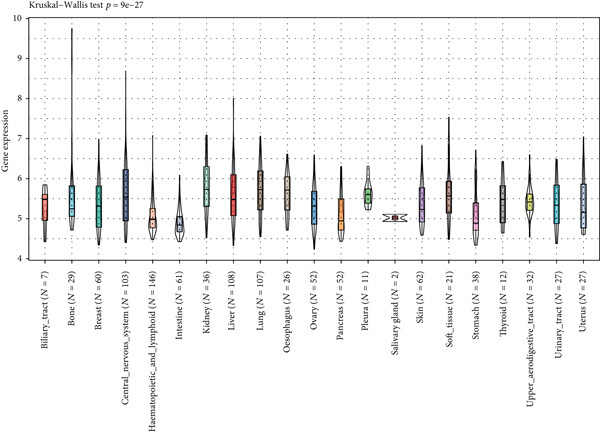
Task: Select the Liver (N = 108) label
Action: click(x=233, y=301)
